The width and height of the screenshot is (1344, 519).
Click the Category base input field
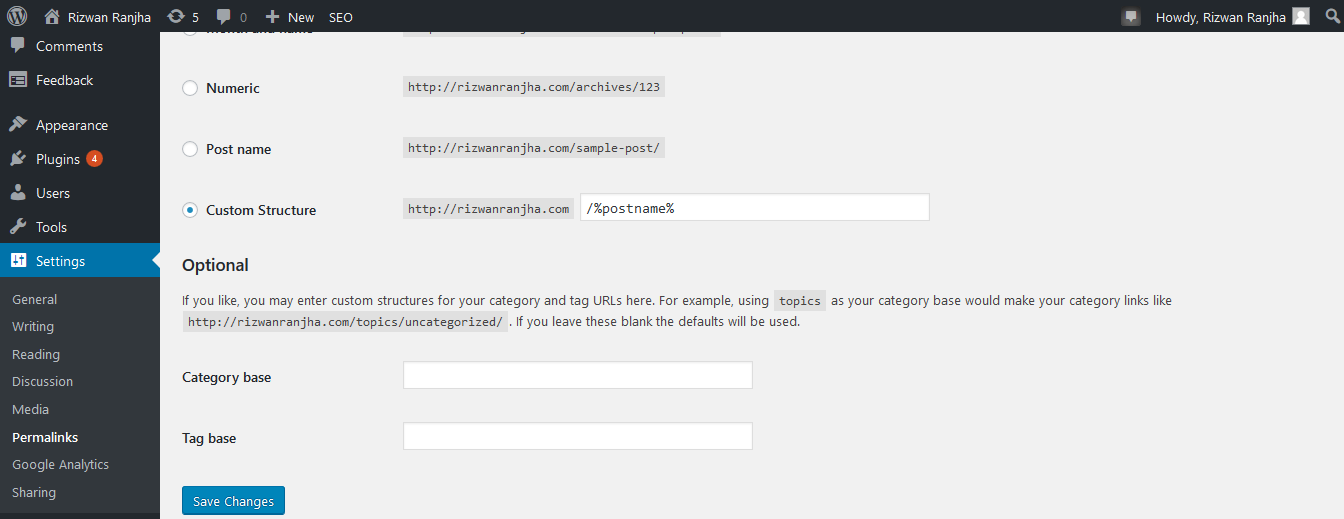pyautogui.click(x=578, y=375)
